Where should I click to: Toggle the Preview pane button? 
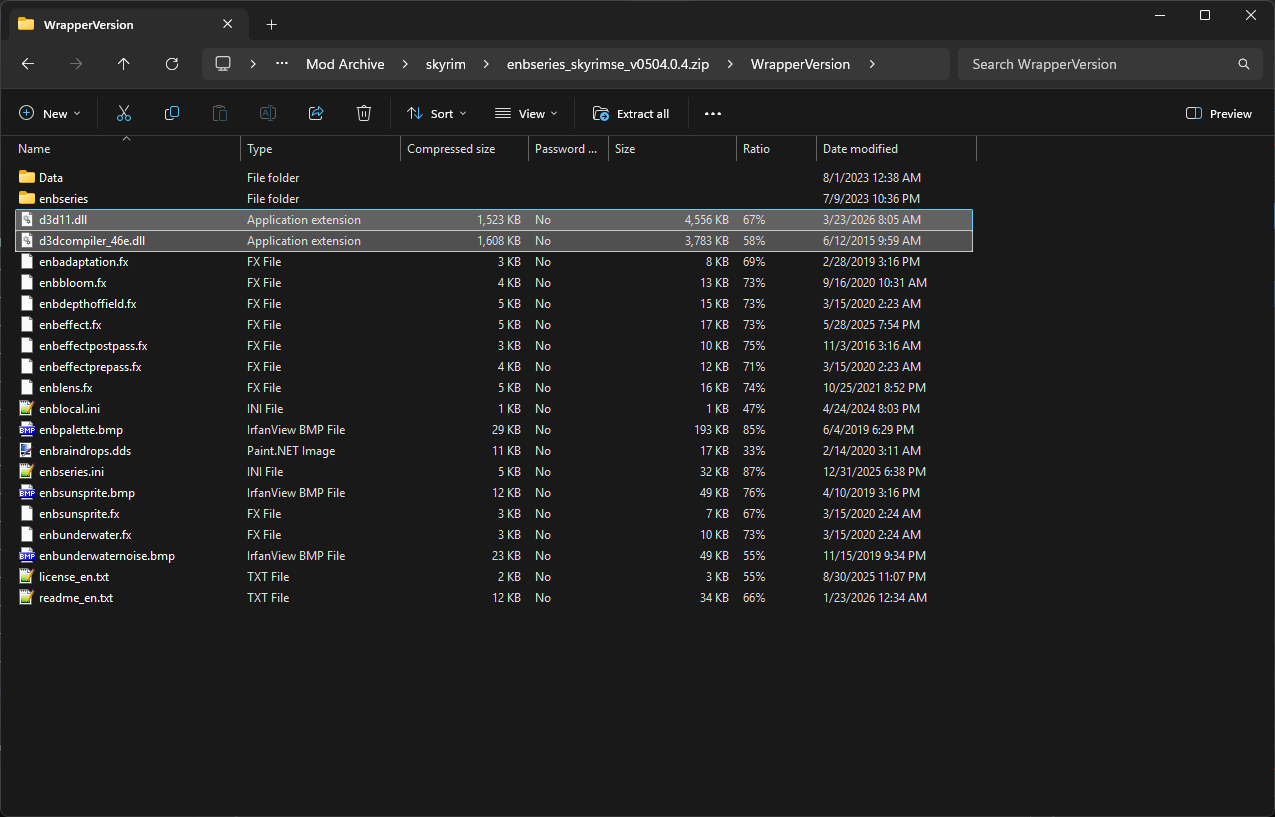click(x=1218, y=114)
